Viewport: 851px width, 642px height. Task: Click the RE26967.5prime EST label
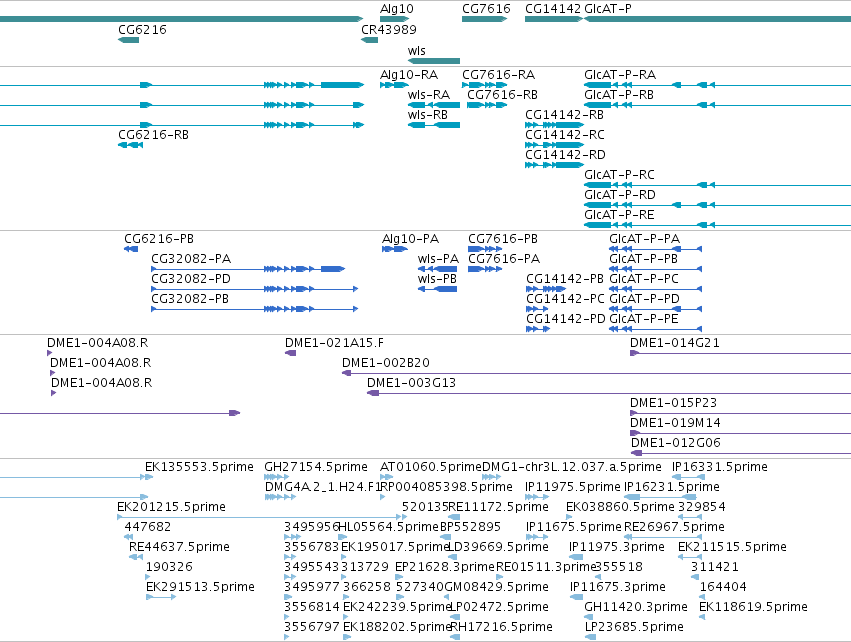coord(674,527)
